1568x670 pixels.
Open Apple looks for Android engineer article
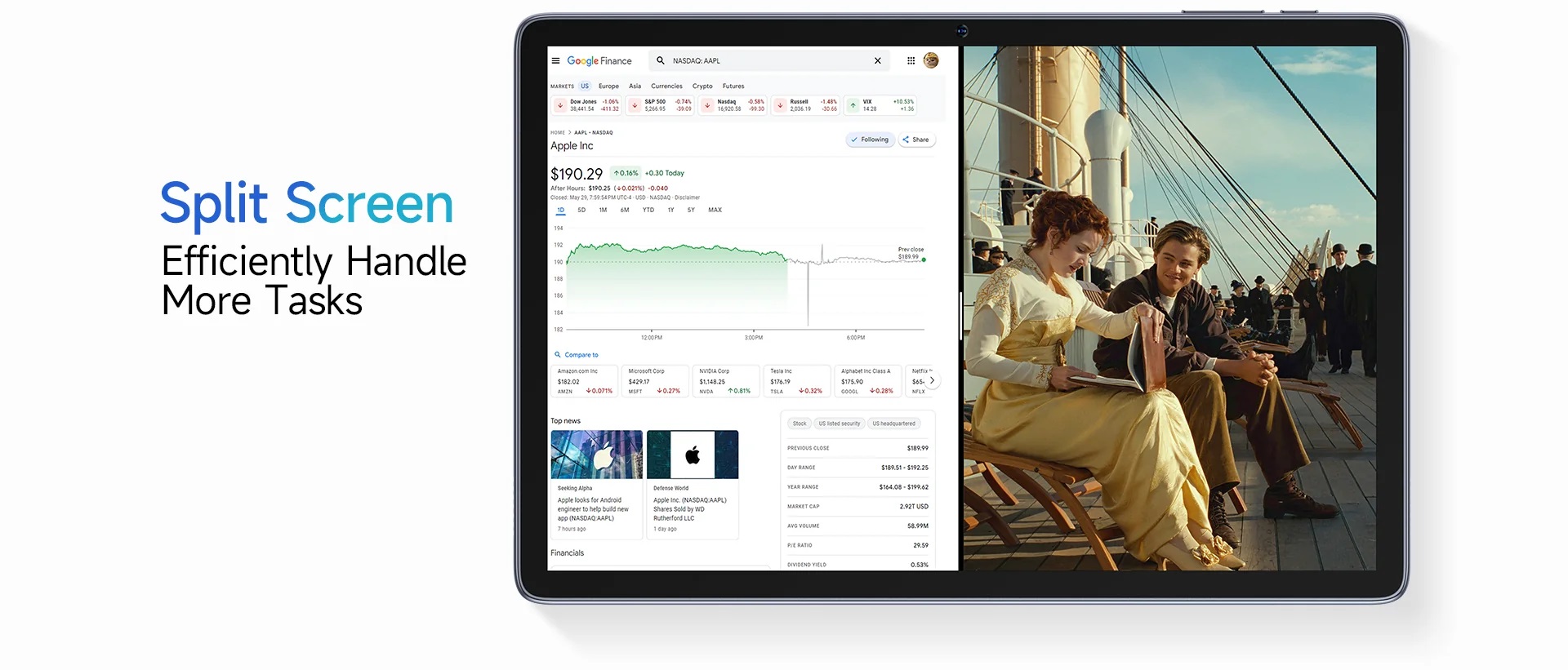(594, 509)
